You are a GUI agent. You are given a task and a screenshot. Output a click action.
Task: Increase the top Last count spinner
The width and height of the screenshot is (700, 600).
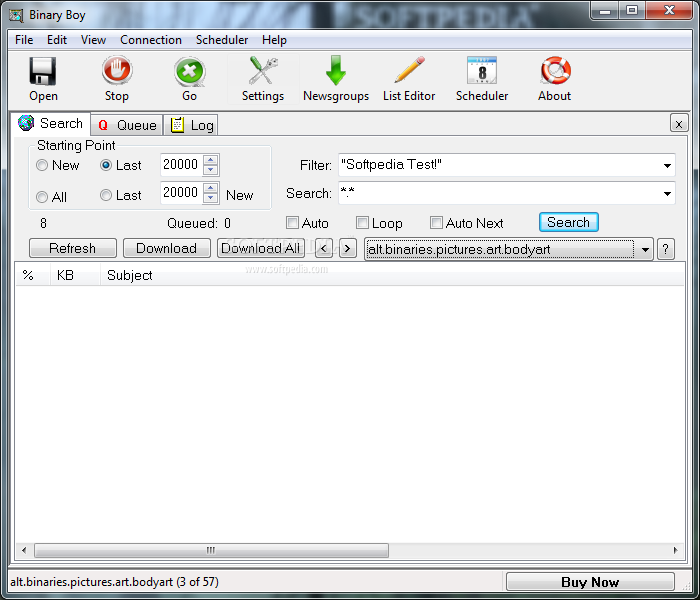[x=211, y=160]
